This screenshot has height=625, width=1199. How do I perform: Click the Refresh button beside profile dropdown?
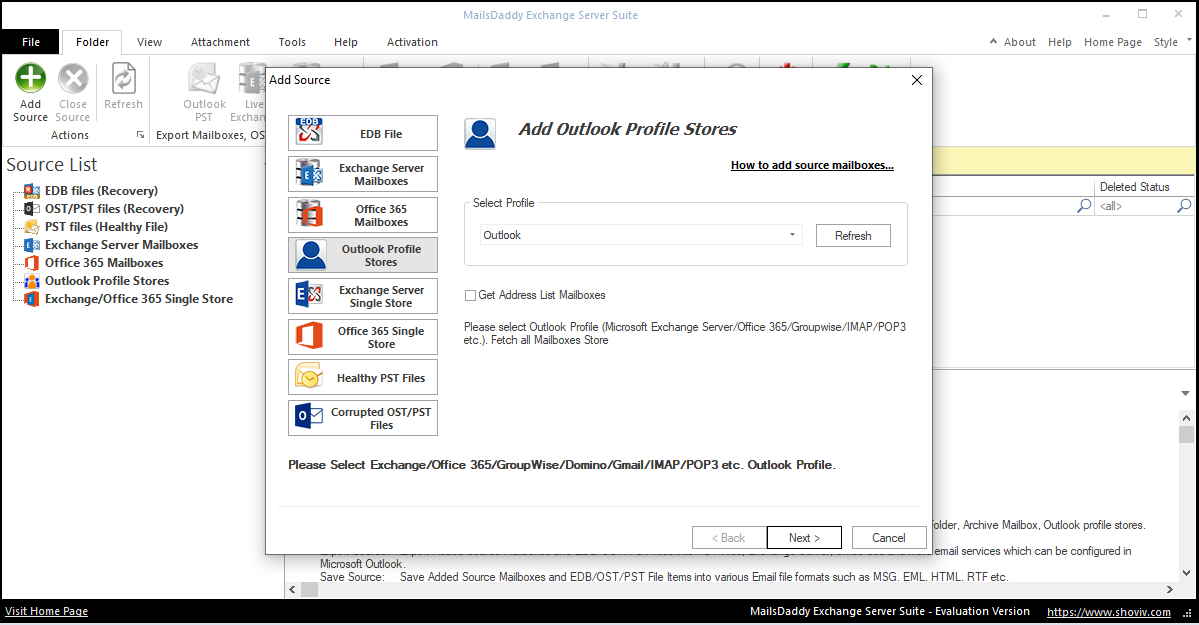click(853, 236)
